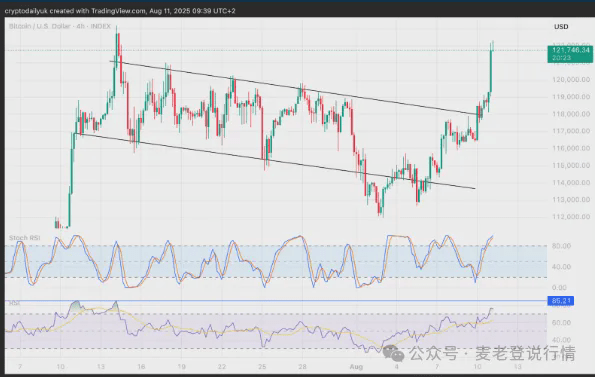This screenshot has width=595, height=377.
Task: Click the 116,000.00 price axis label
Action: (x=571, y=148)
